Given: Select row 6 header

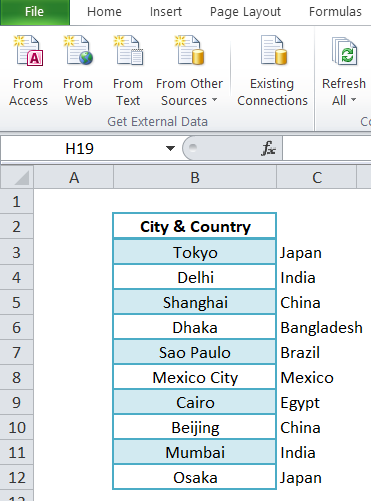Looking at the screenshot, I should (16, 327).
